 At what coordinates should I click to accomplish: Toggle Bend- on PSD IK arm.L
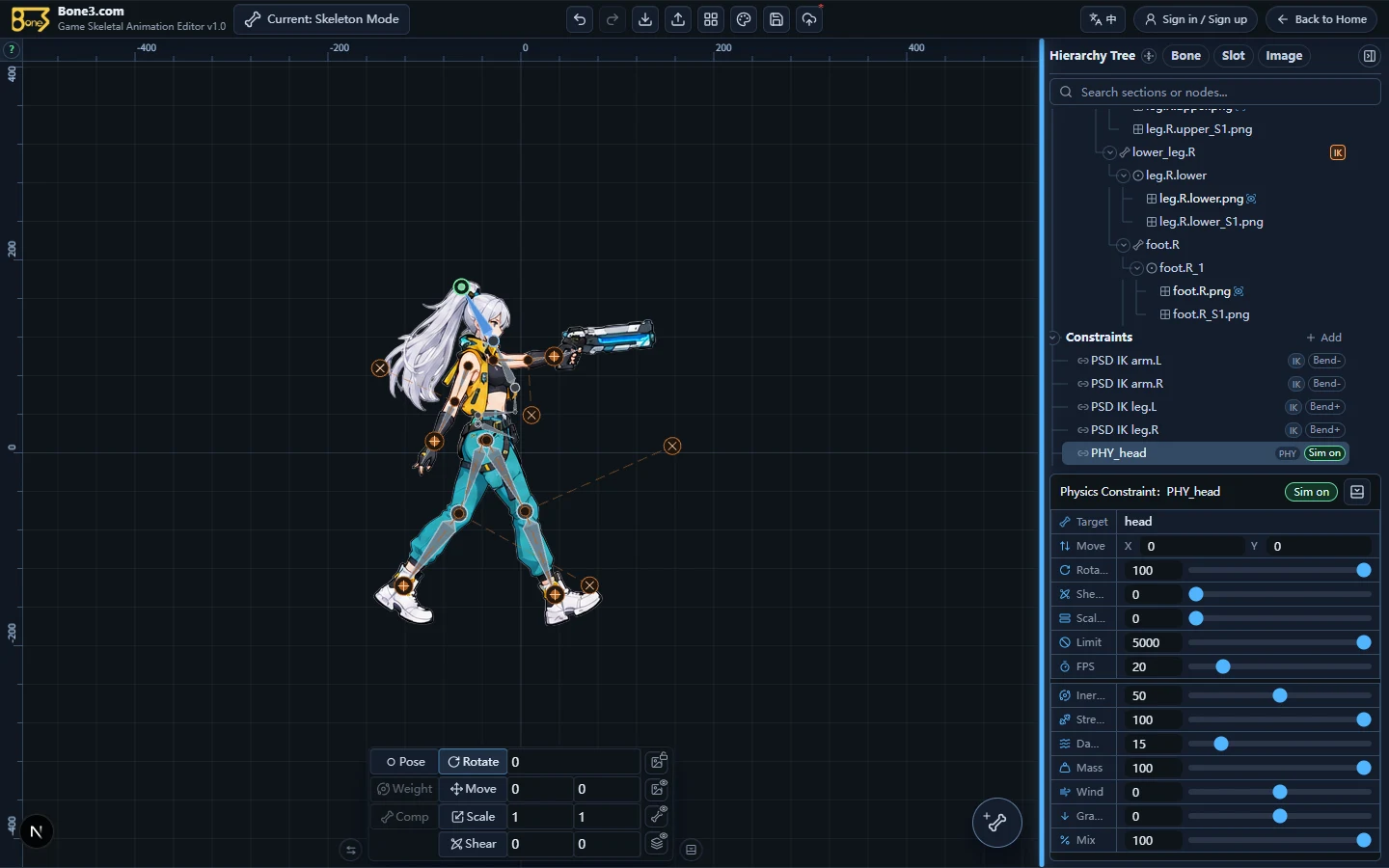[1326, 361]
